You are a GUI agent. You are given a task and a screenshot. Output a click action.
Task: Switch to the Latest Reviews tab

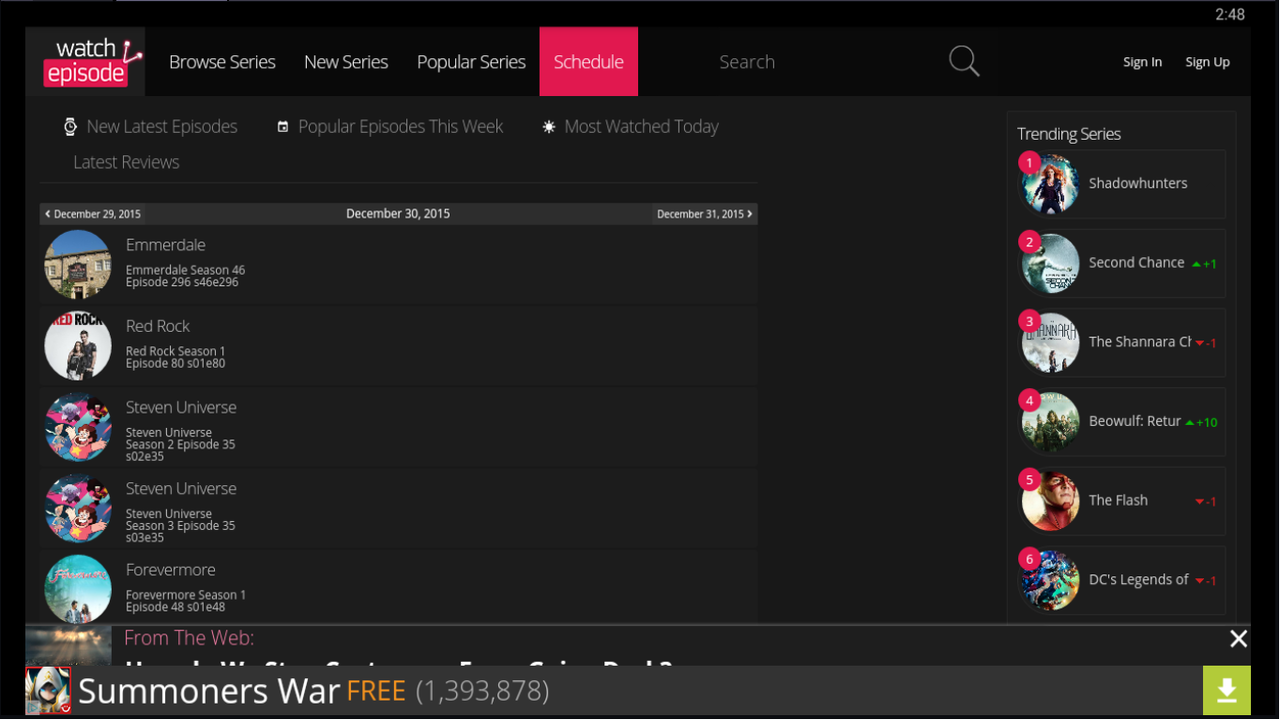pos(126,161)
